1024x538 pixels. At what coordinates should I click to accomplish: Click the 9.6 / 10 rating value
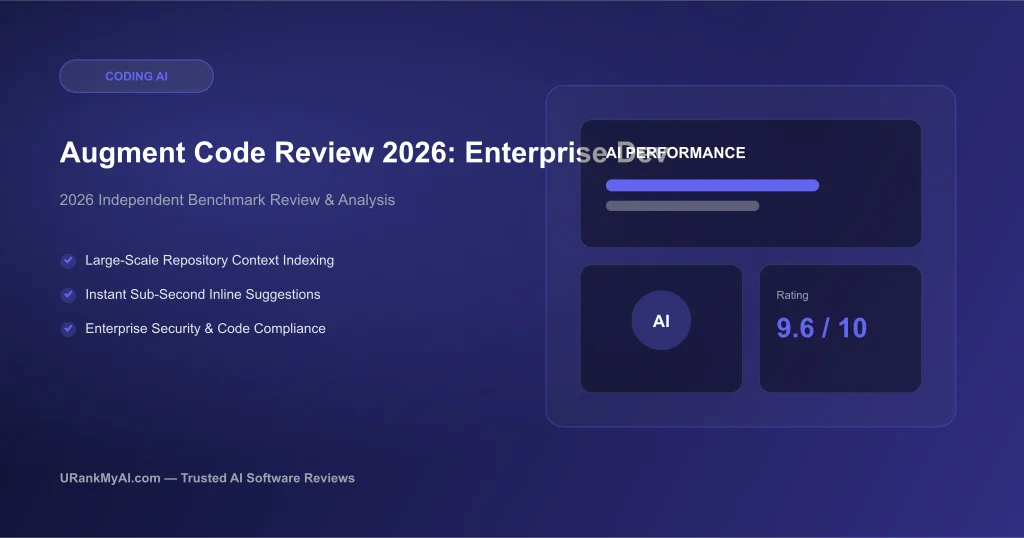point(822,328)
